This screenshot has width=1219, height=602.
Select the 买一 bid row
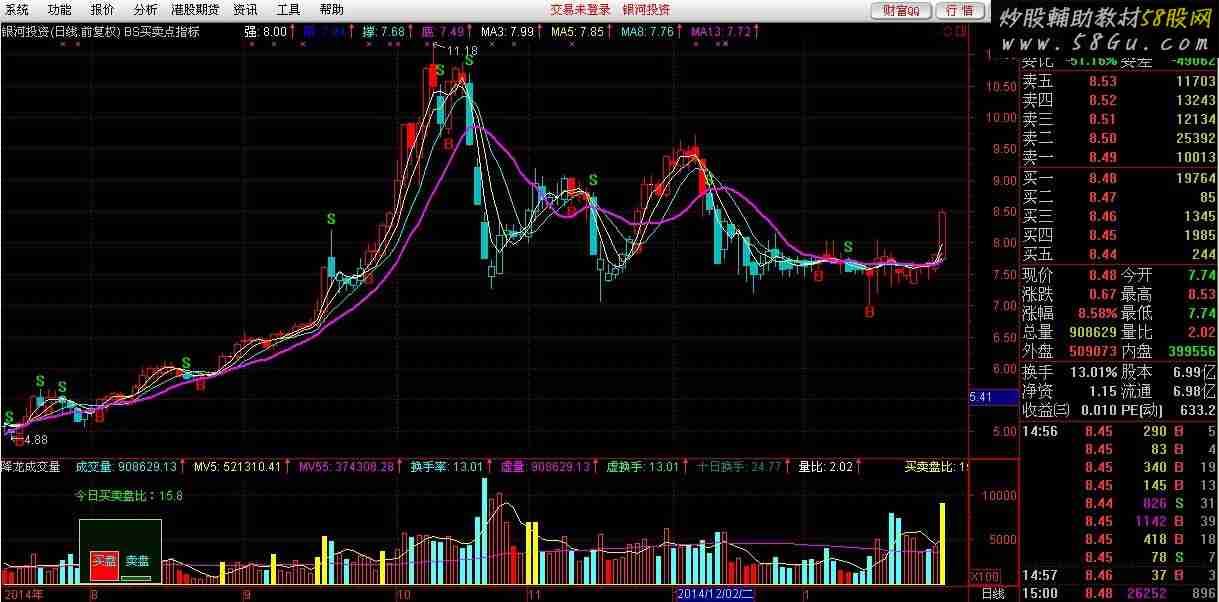[1119, 179]
